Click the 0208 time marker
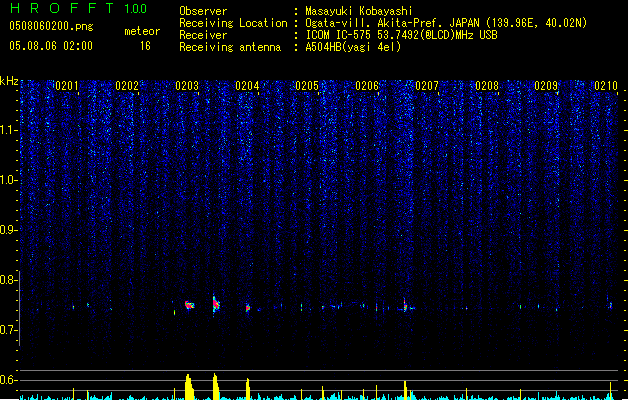The height and width of the screenshot is (400, 629). pyautogui.click(x=487, y=86)
